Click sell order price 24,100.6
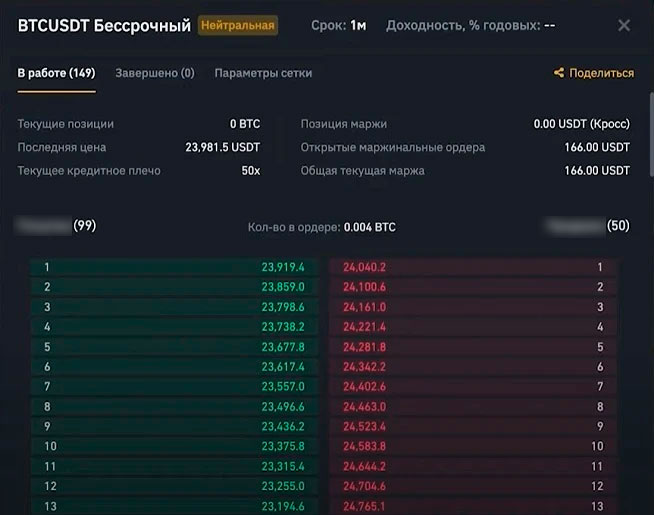 364,287
